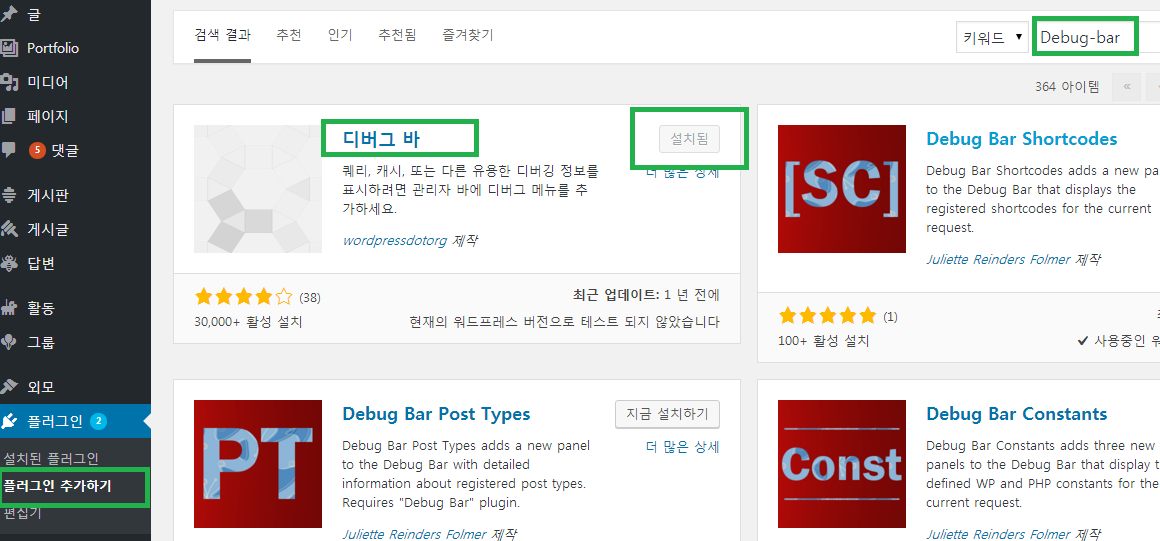
Task: Open the 그룹 menu item
Action: pyautogui.click(x=41, y=342)
